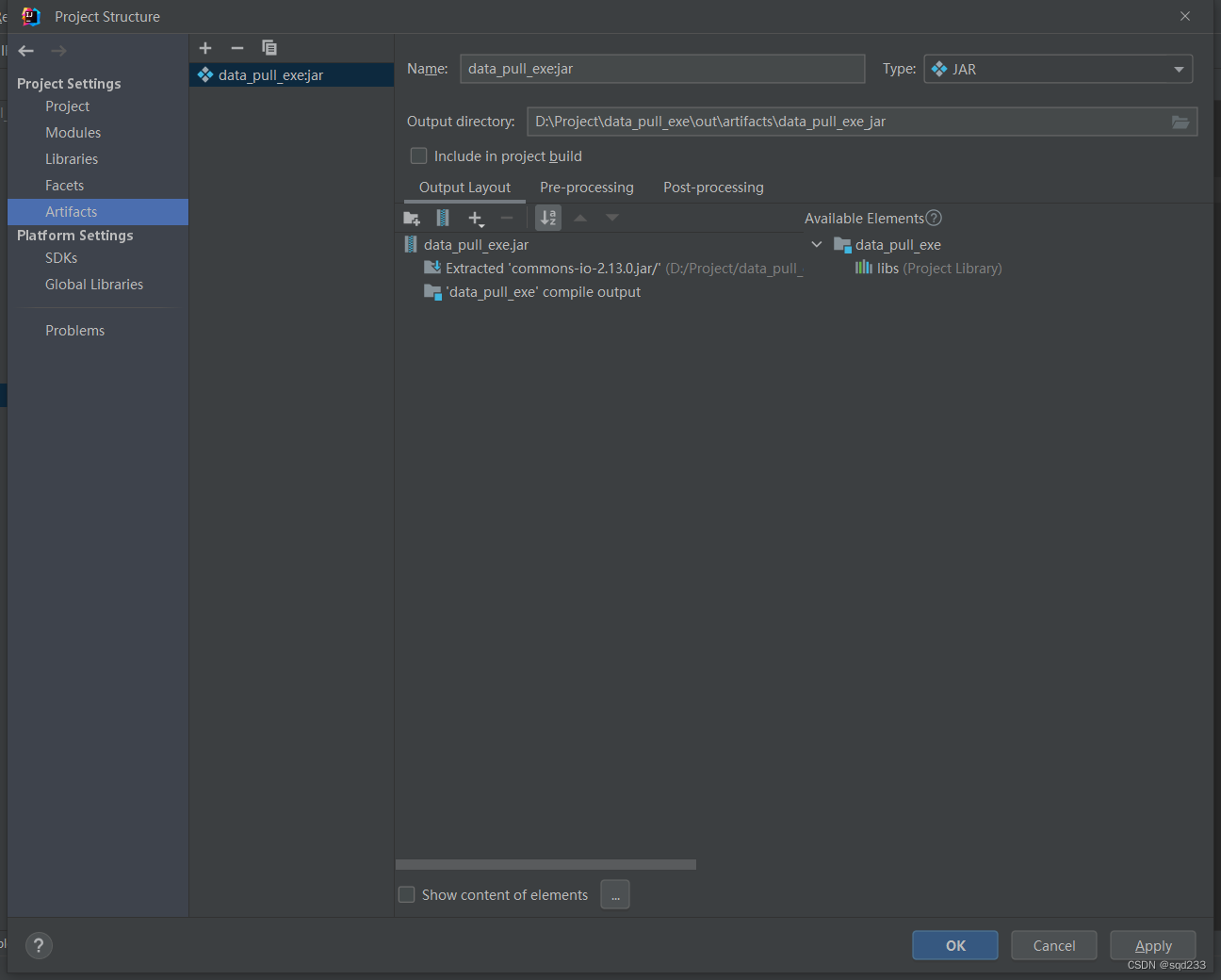
Task: Add a new artifact with plus icon
Action: point(205,48)
